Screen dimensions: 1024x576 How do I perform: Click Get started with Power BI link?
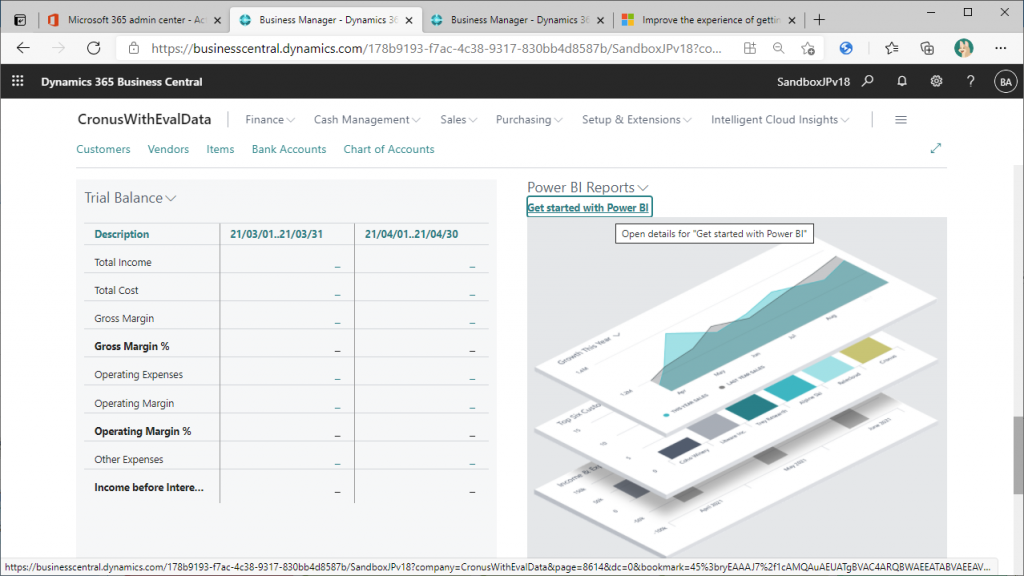point(588,208)
